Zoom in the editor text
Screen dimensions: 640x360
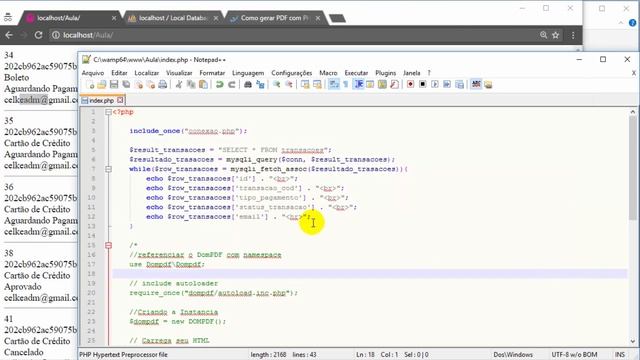pos(276,84)
